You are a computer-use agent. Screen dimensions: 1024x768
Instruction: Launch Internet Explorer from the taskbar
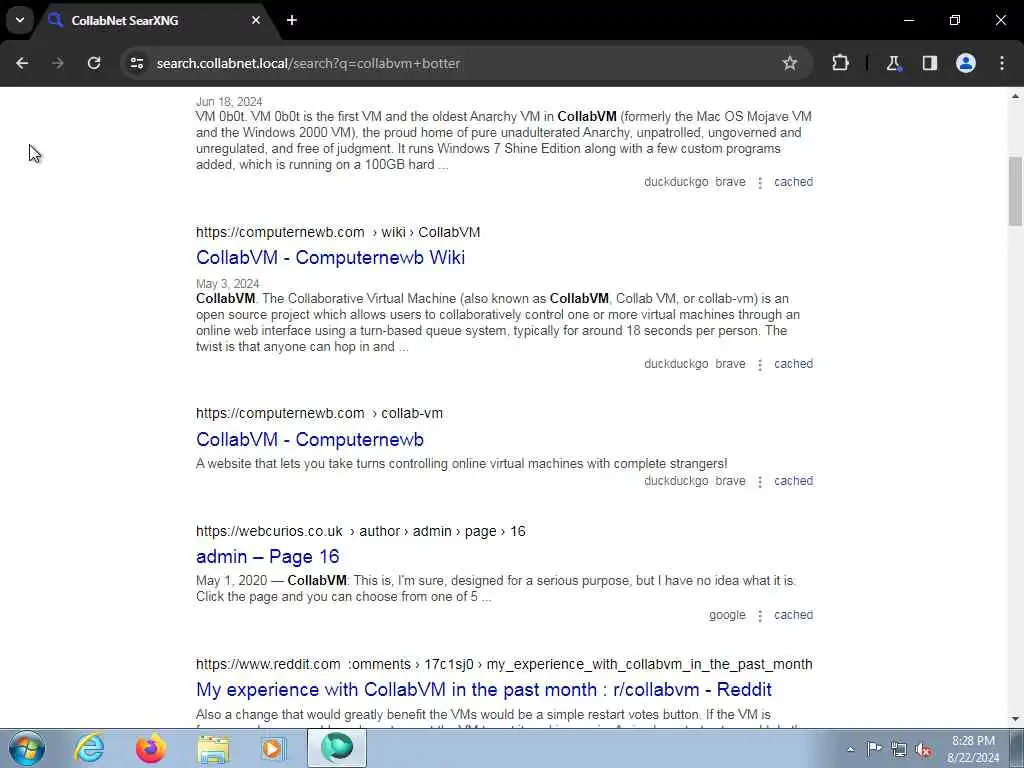(88, 748)
